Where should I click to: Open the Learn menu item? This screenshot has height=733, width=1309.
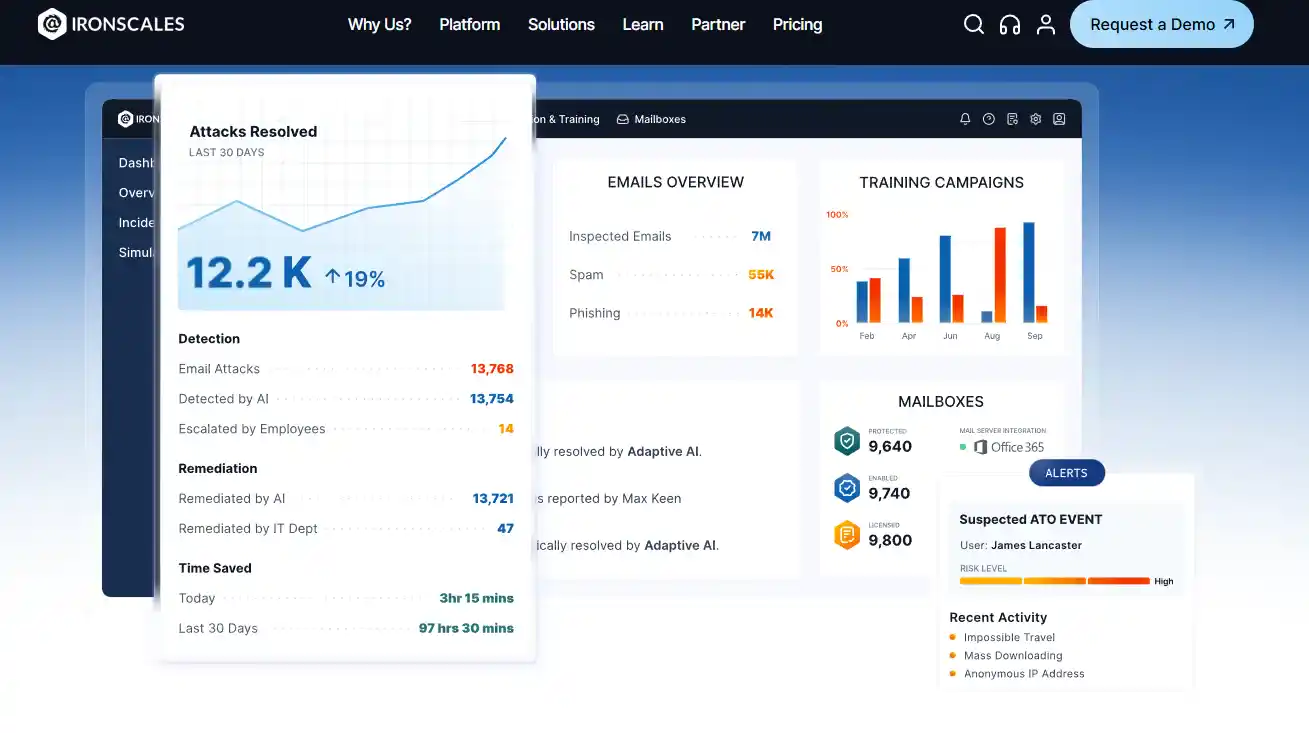click(643, 25)
